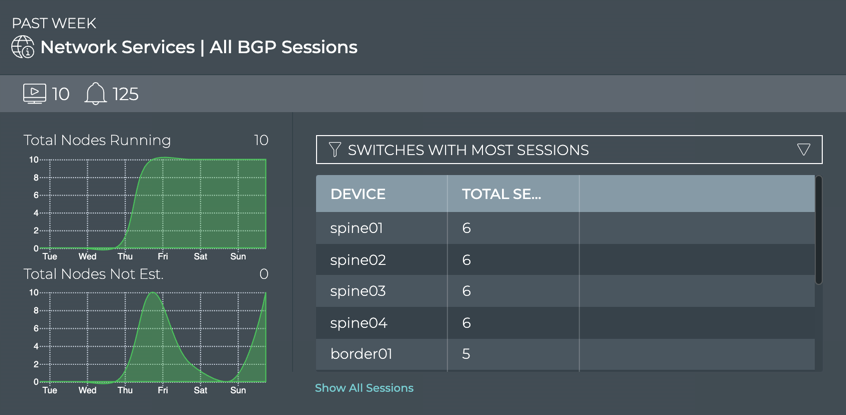Sort by the TOTAL SE... column header
Image resolution: width=846 pixels, height=415 pixels.
501,194
